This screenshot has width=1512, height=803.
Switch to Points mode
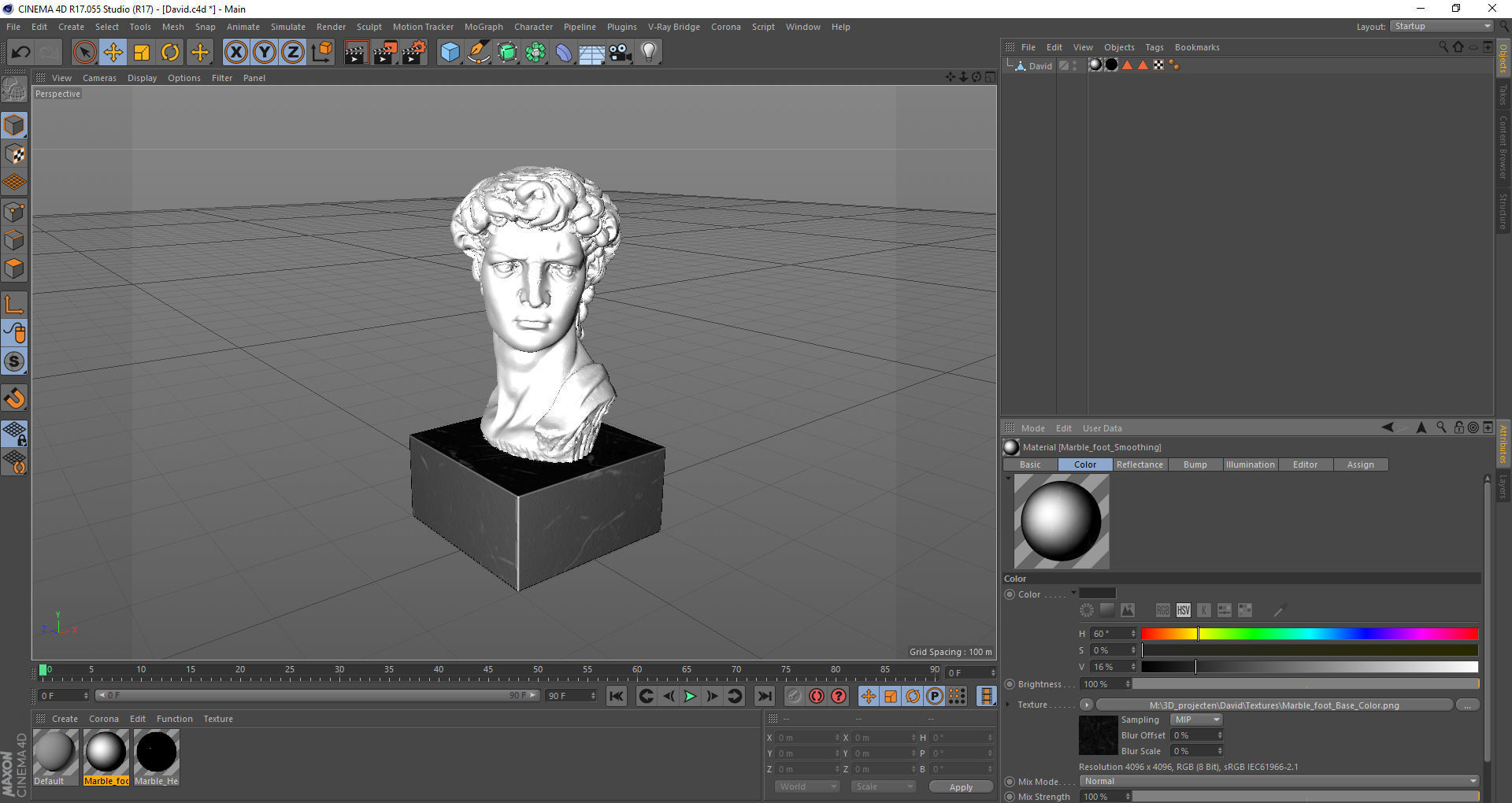click(x=14, y=212)
